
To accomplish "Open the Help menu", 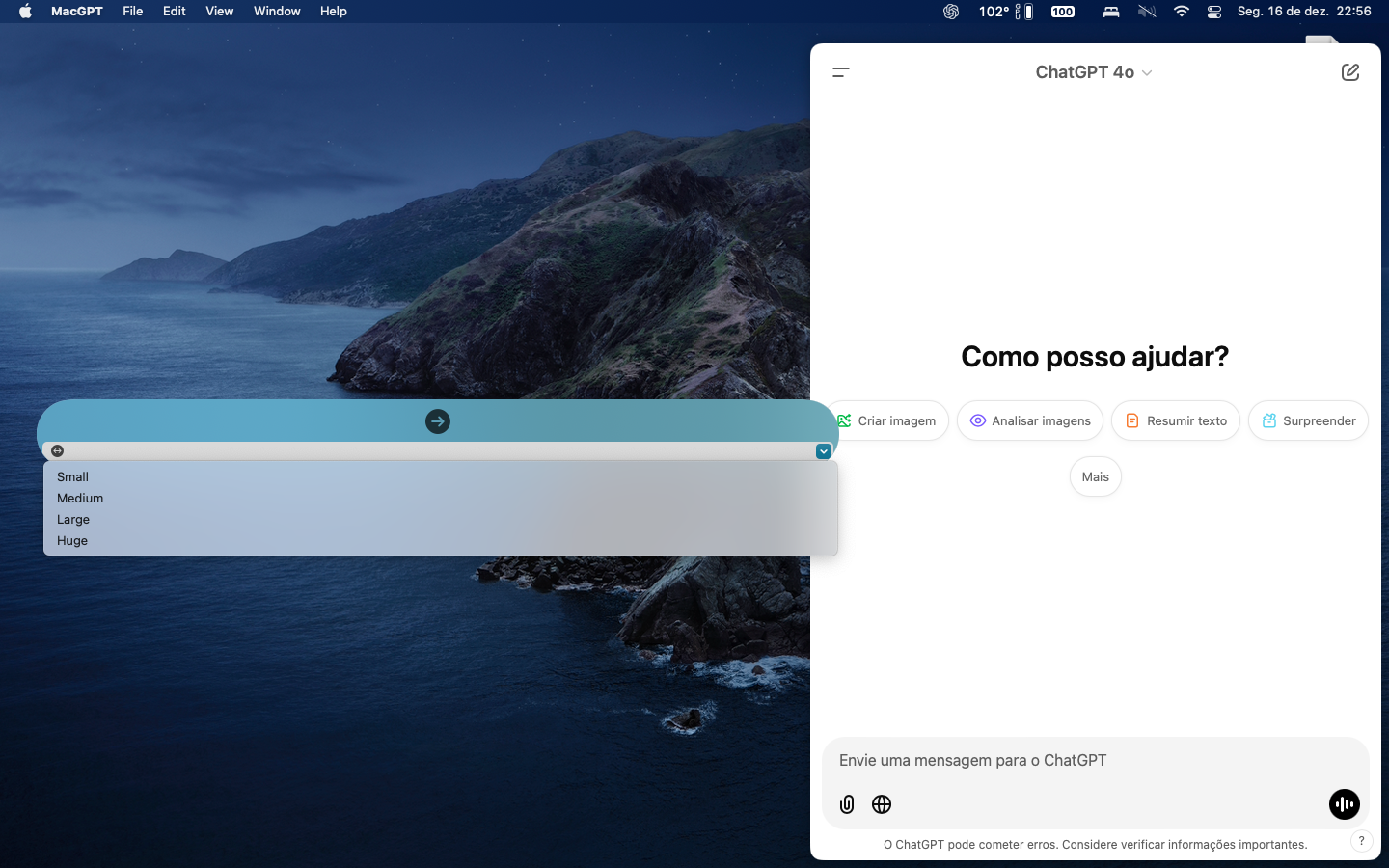I will coord(334,12).
